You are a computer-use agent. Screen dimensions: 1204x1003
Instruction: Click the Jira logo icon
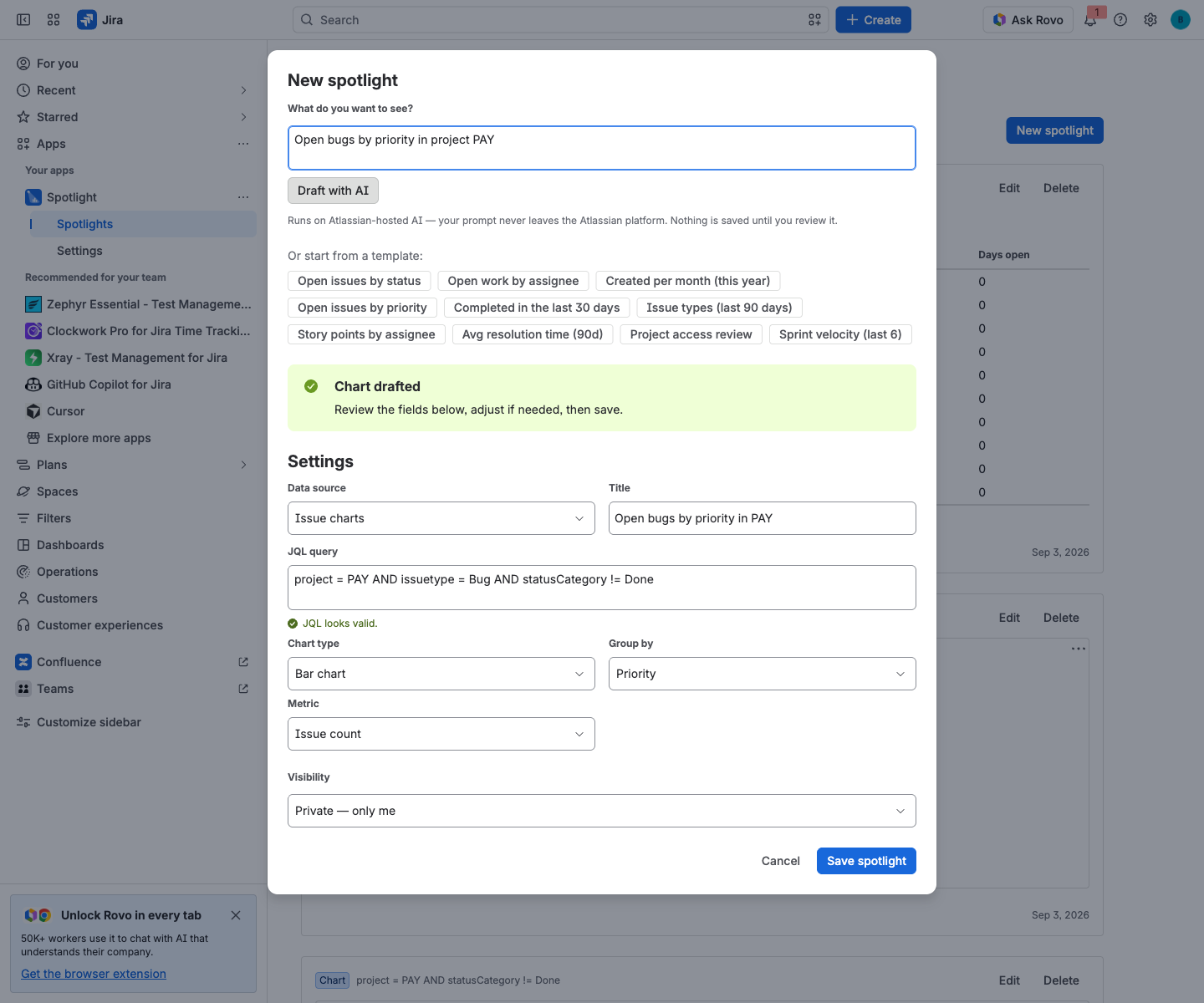[x=87, y=20]
